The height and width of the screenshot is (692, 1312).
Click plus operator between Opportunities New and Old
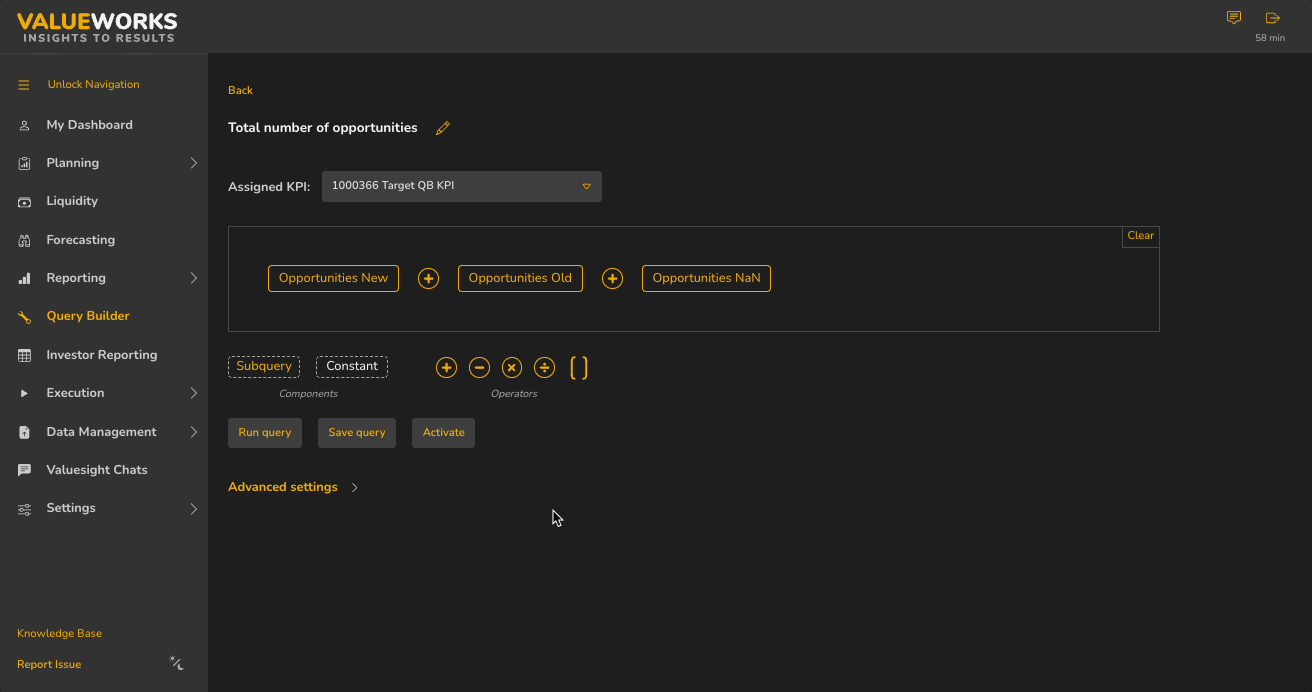428,279
